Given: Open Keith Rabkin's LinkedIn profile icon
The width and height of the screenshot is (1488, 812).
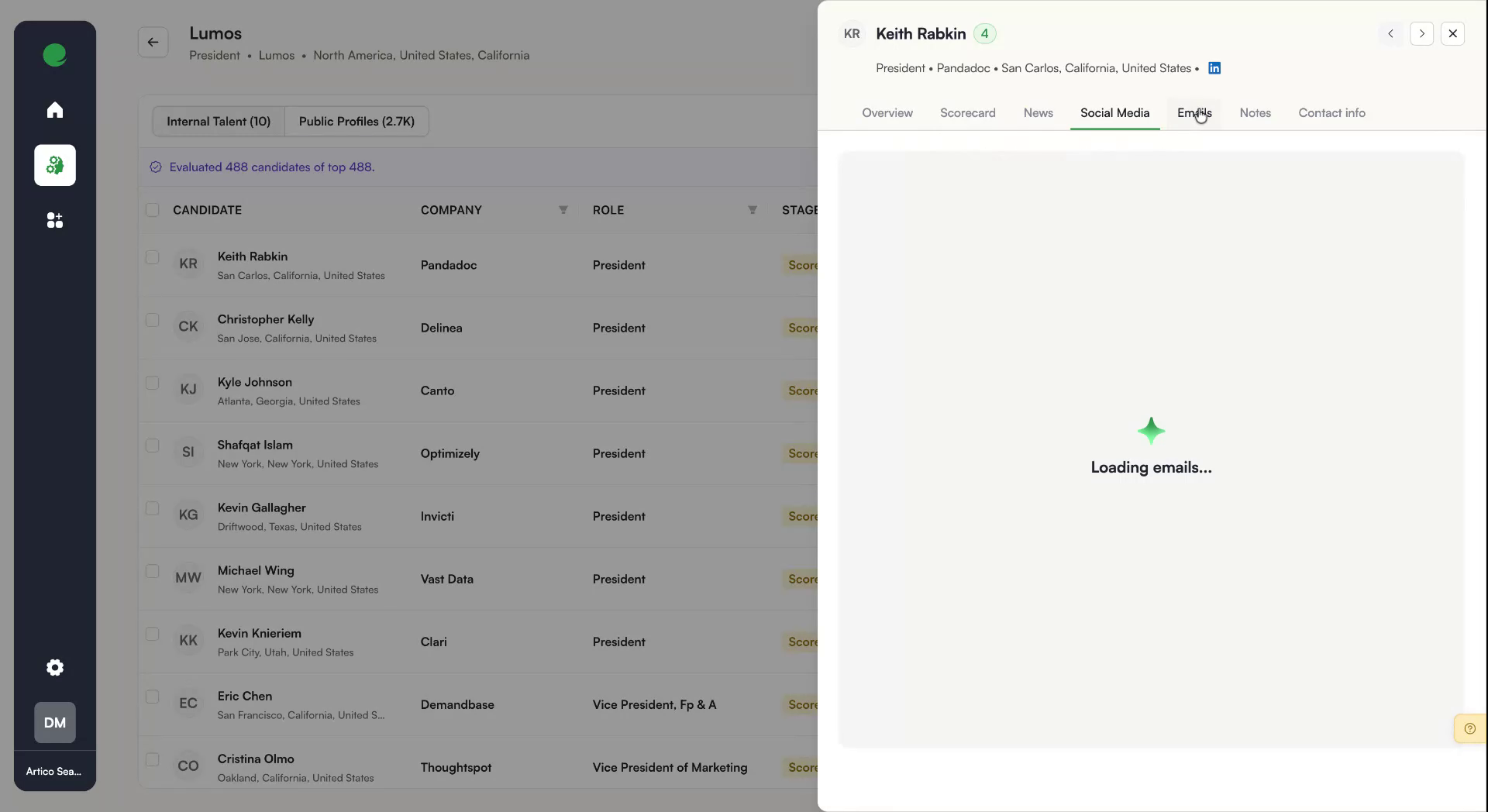Looking at the screenshot, I should point(1214,68).
